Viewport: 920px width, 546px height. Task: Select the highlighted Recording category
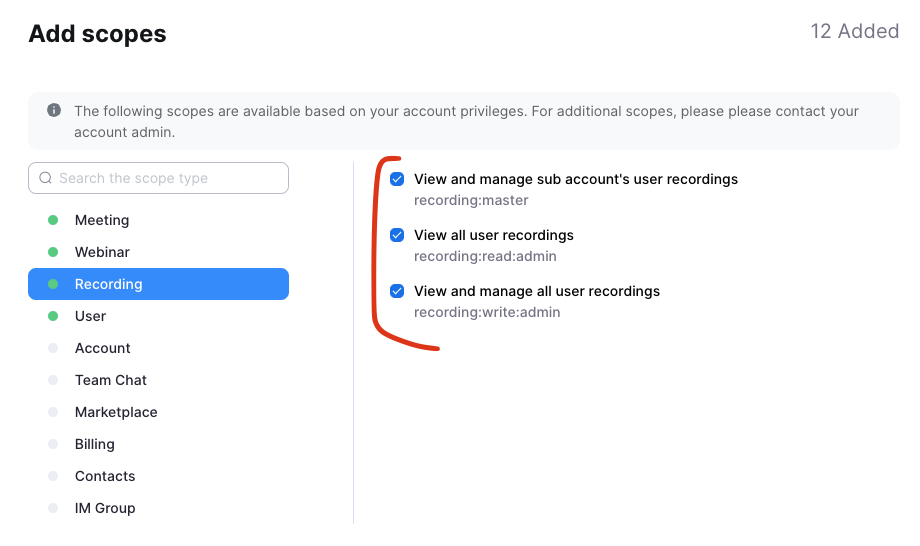tap(158, 284)
